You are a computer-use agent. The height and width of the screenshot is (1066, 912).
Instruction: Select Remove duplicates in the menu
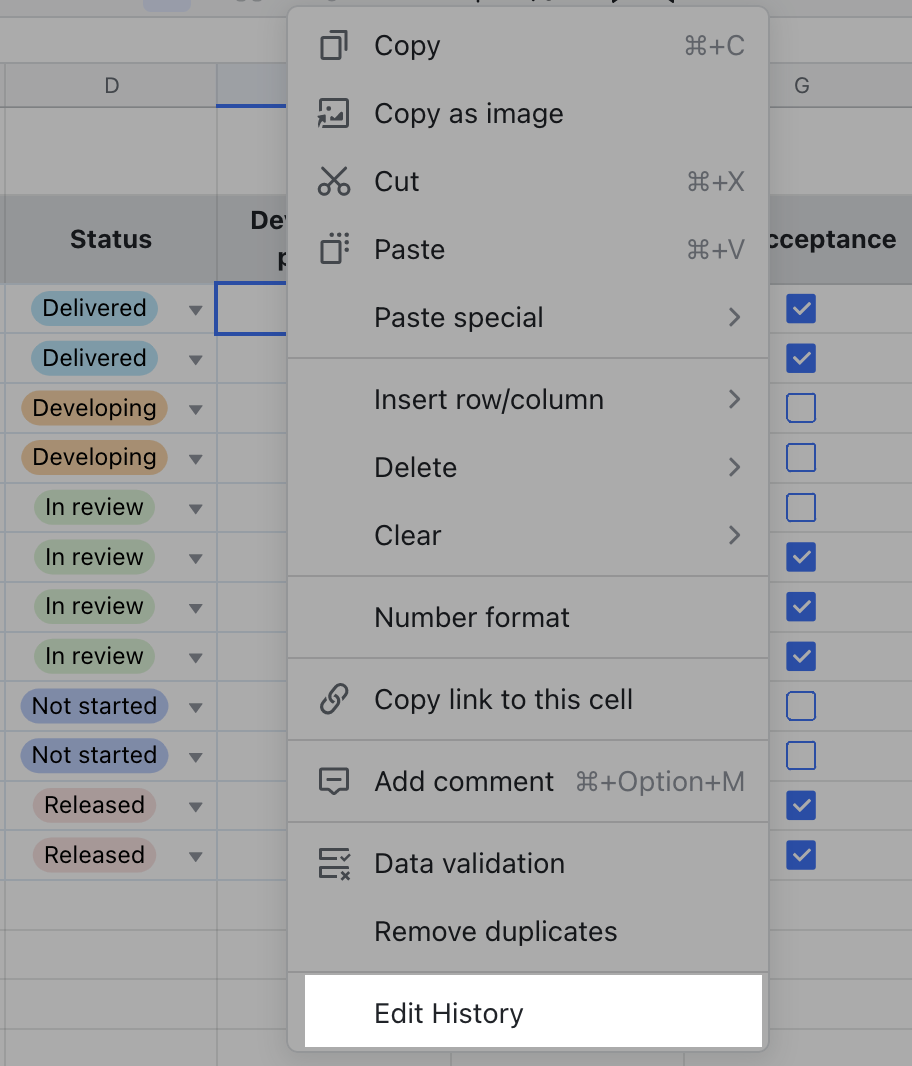click(494, 931)
